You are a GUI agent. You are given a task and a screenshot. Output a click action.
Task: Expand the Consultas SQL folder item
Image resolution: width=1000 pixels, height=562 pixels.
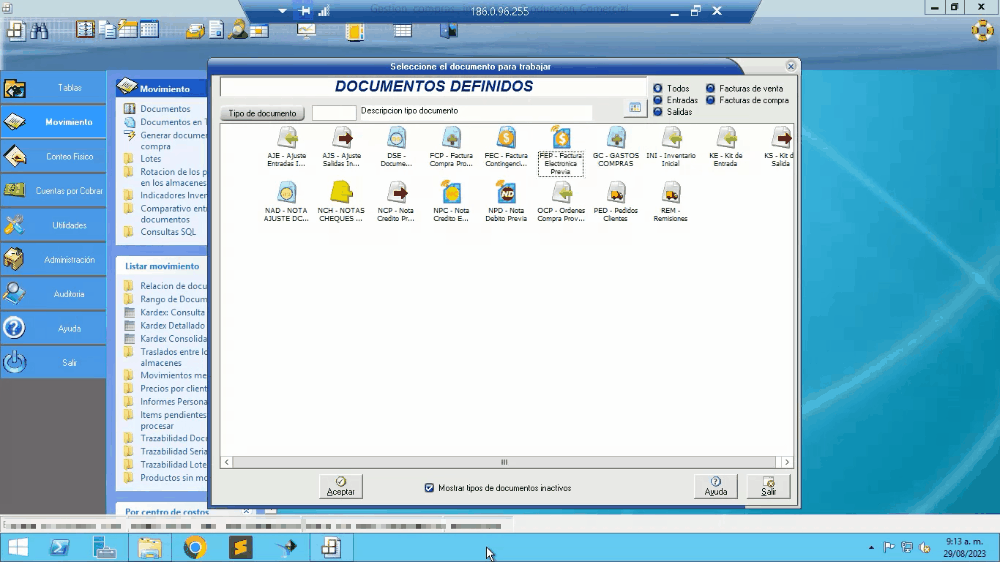click(x=167, y=232)
